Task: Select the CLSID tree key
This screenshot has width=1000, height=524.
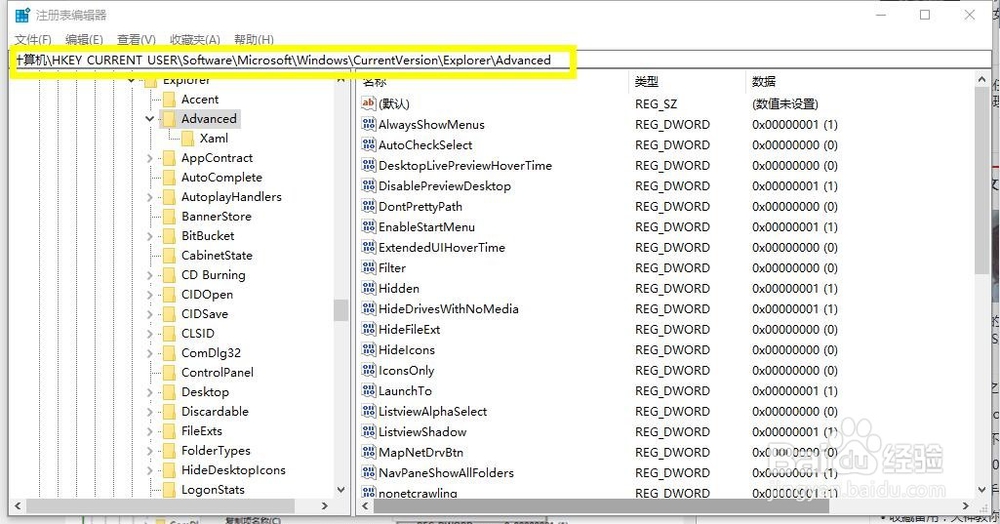Action: pos(198,333)
